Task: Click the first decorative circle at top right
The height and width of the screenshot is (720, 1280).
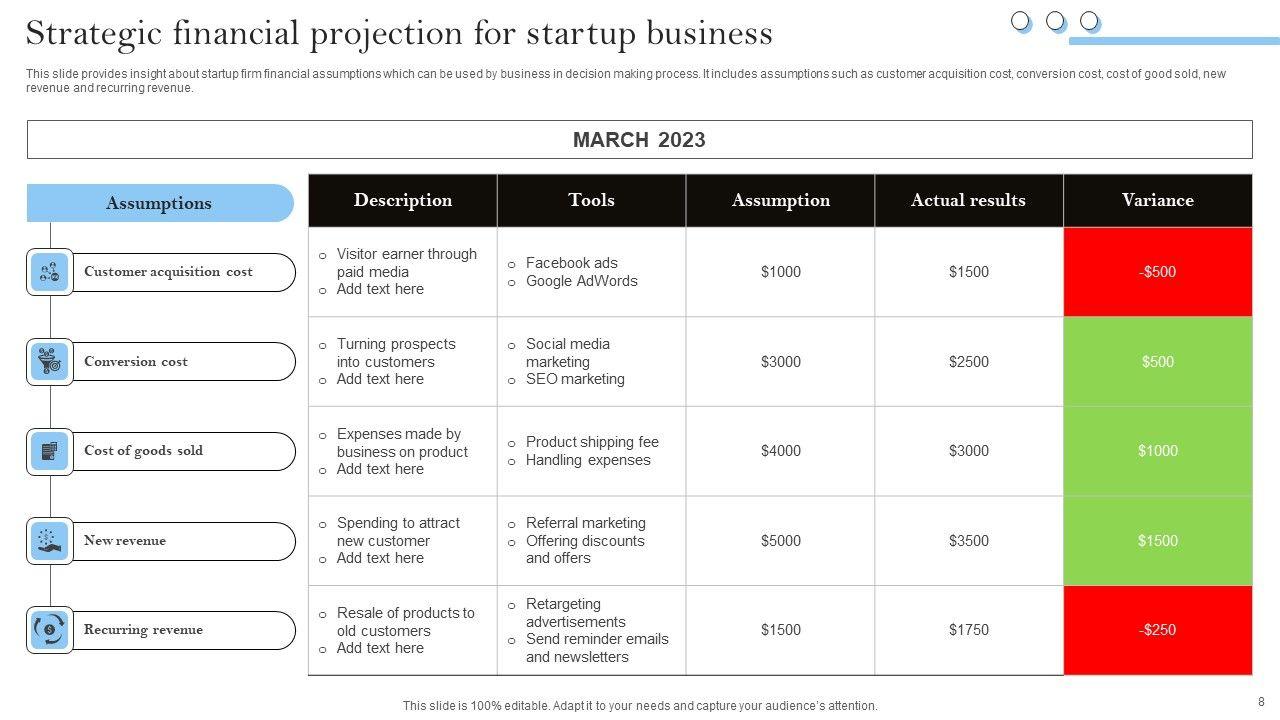Action: click(1020, 21)
